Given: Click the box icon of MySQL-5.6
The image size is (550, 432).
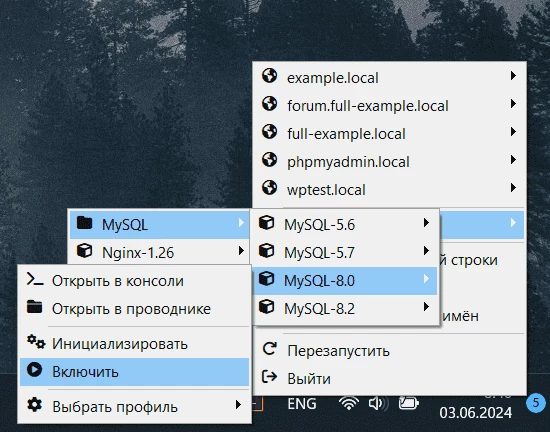Looking at the screenshot, I should [x=266, y=223].
